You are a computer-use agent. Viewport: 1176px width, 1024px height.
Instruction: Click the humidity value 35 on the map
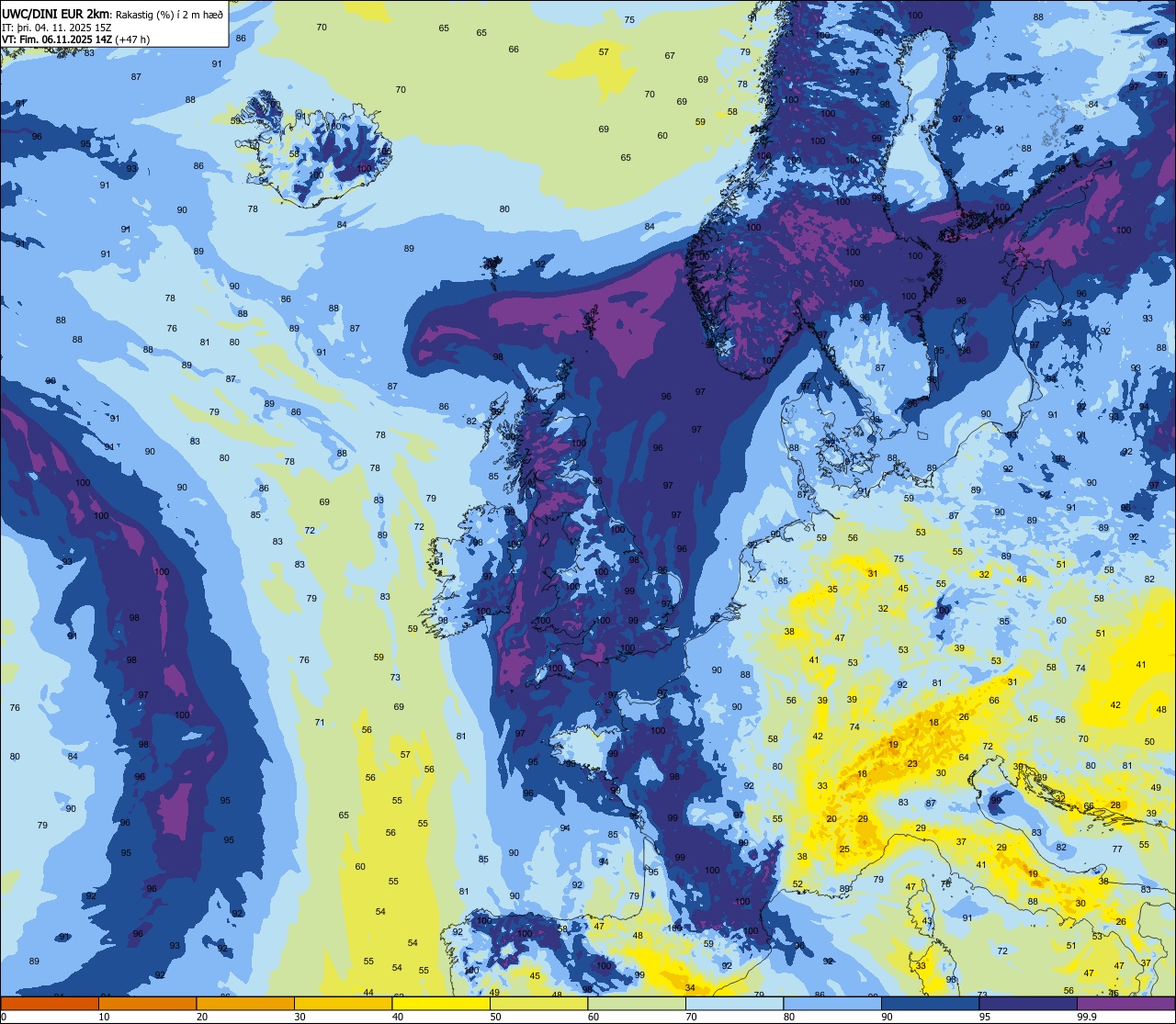pos(832,589)
